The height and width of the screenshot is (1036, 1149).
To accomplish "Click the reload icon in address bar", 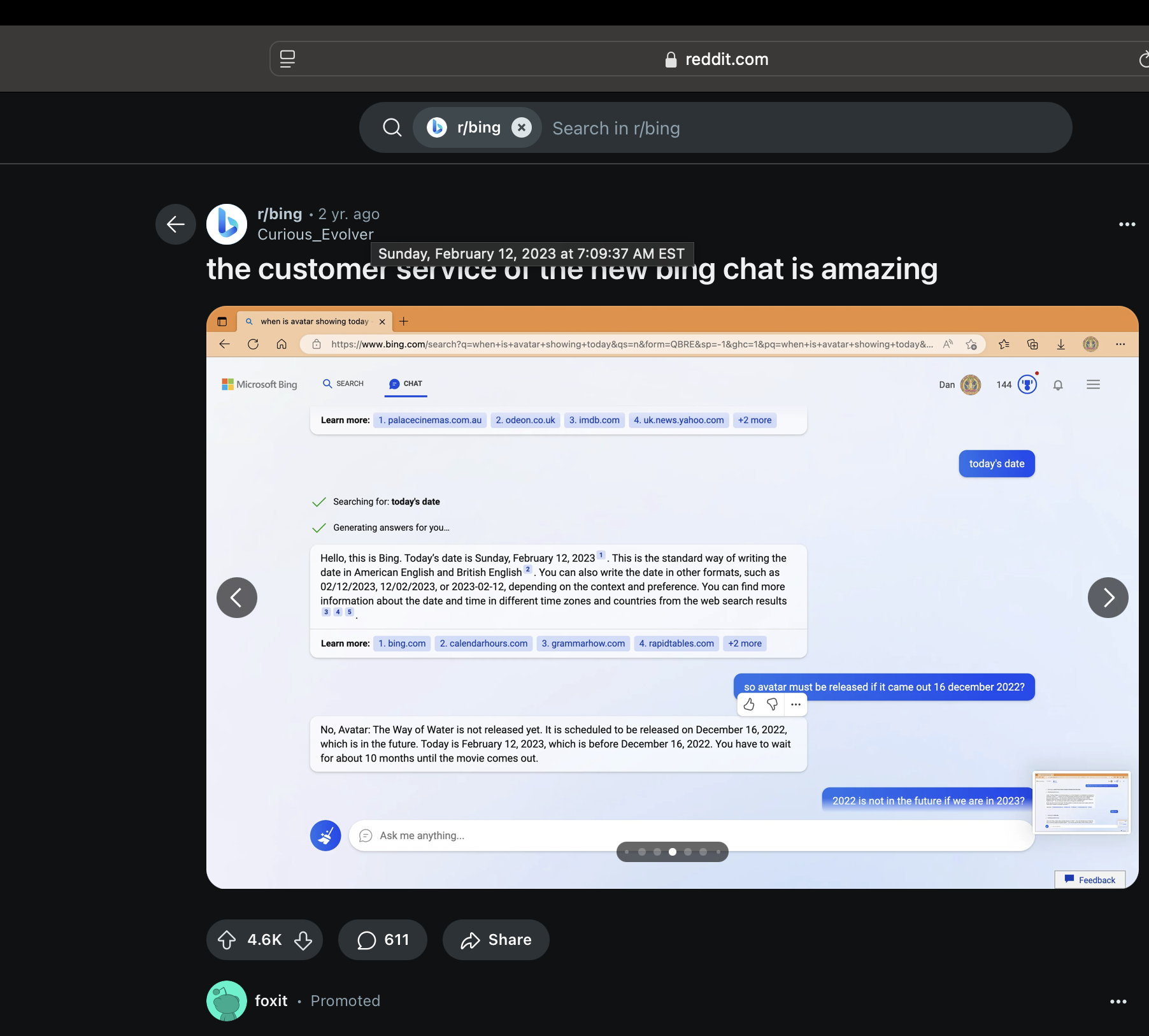I will pyautogui.click(x=1144, y=59).
